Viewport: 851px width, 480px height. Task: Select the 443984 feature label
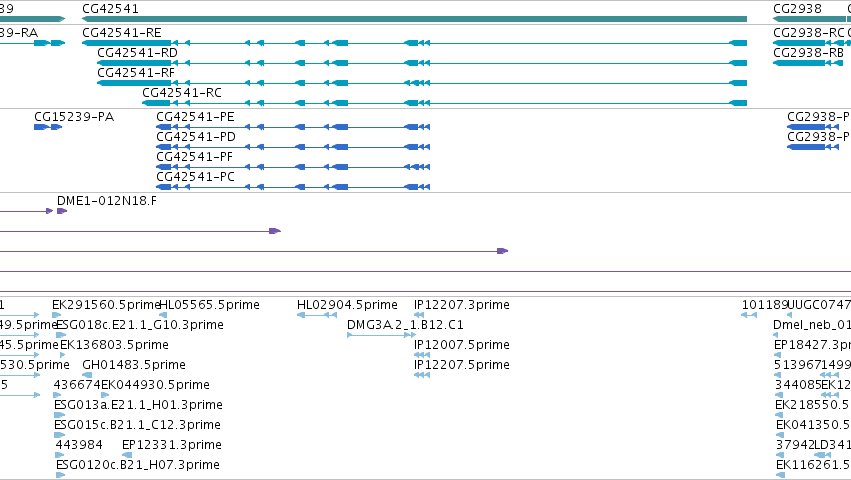[79, 446]
